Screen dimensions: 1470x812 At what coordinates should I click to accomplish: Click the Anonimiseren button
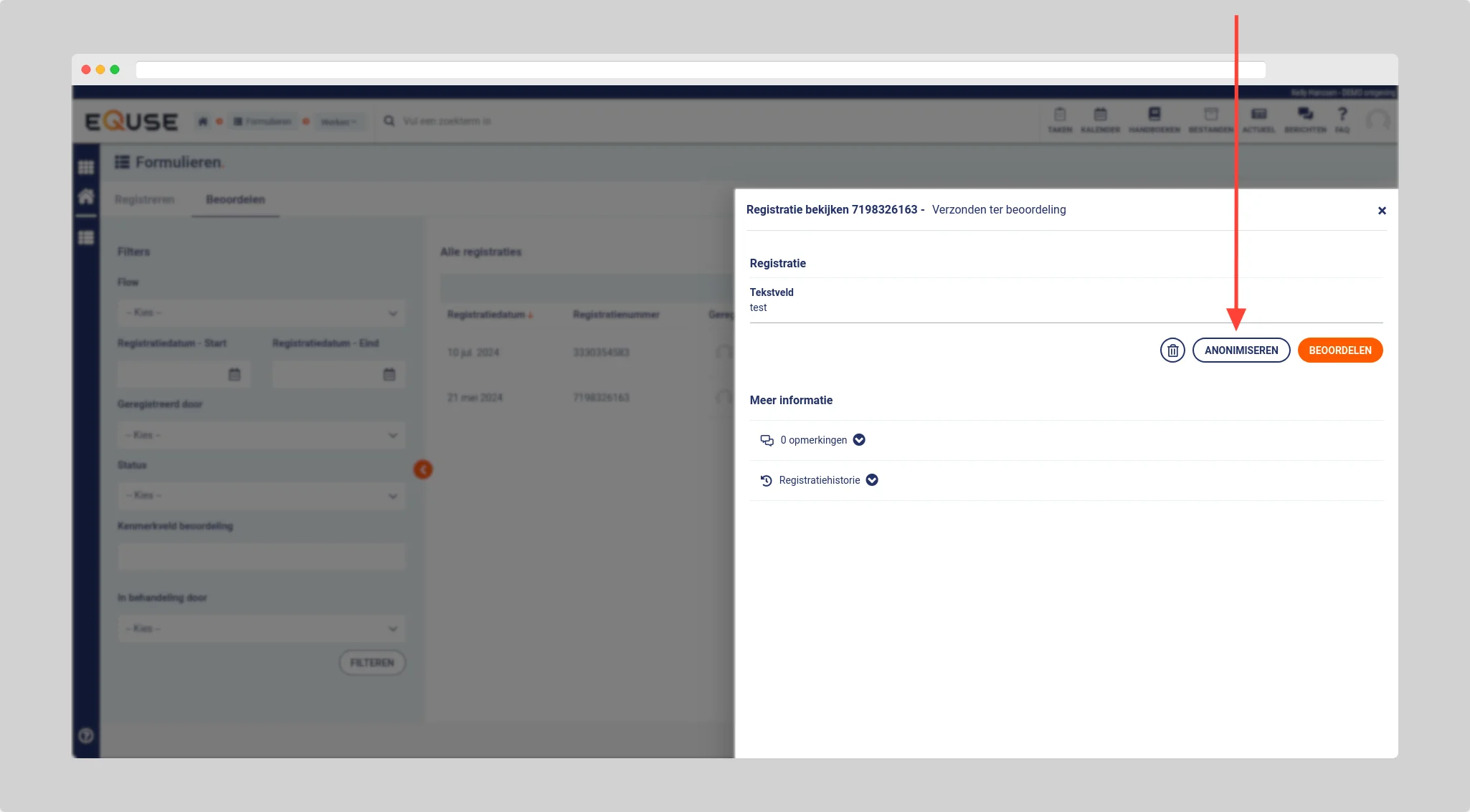[1241, 350]
